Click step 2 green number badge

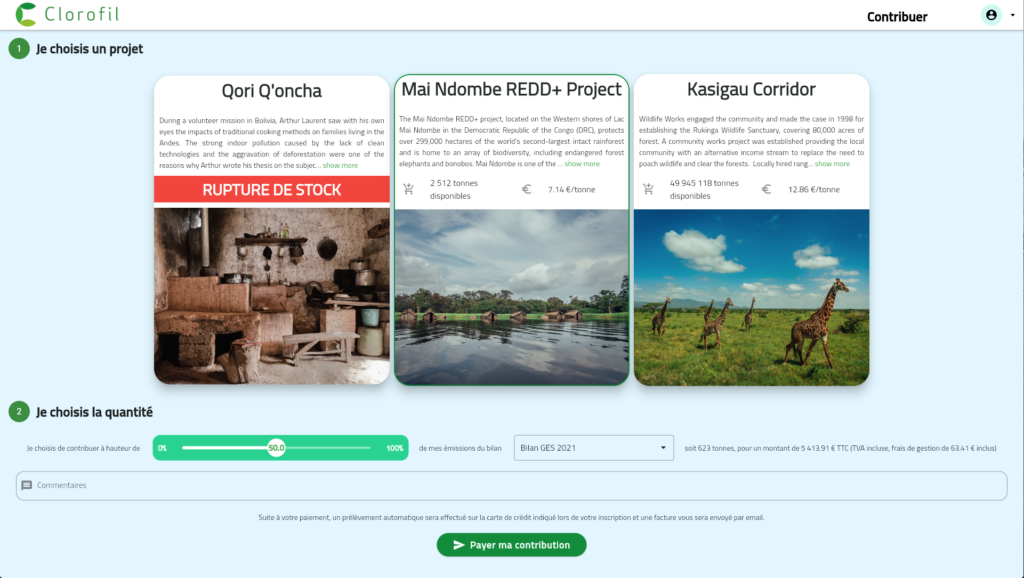19,412
